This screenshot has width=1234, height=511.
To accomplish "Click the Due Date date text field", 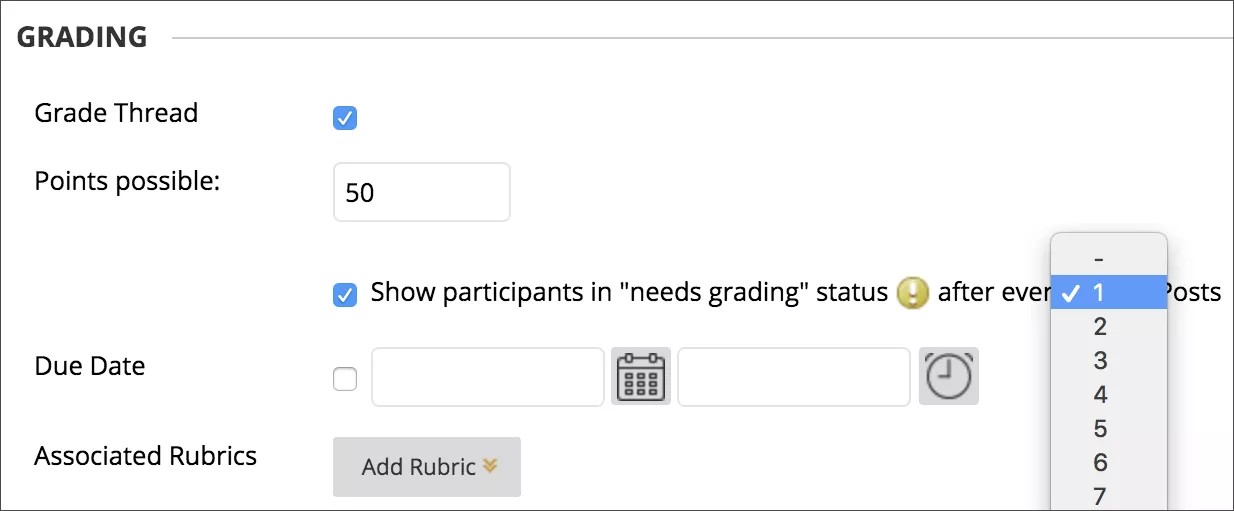I will coord(487,377).
